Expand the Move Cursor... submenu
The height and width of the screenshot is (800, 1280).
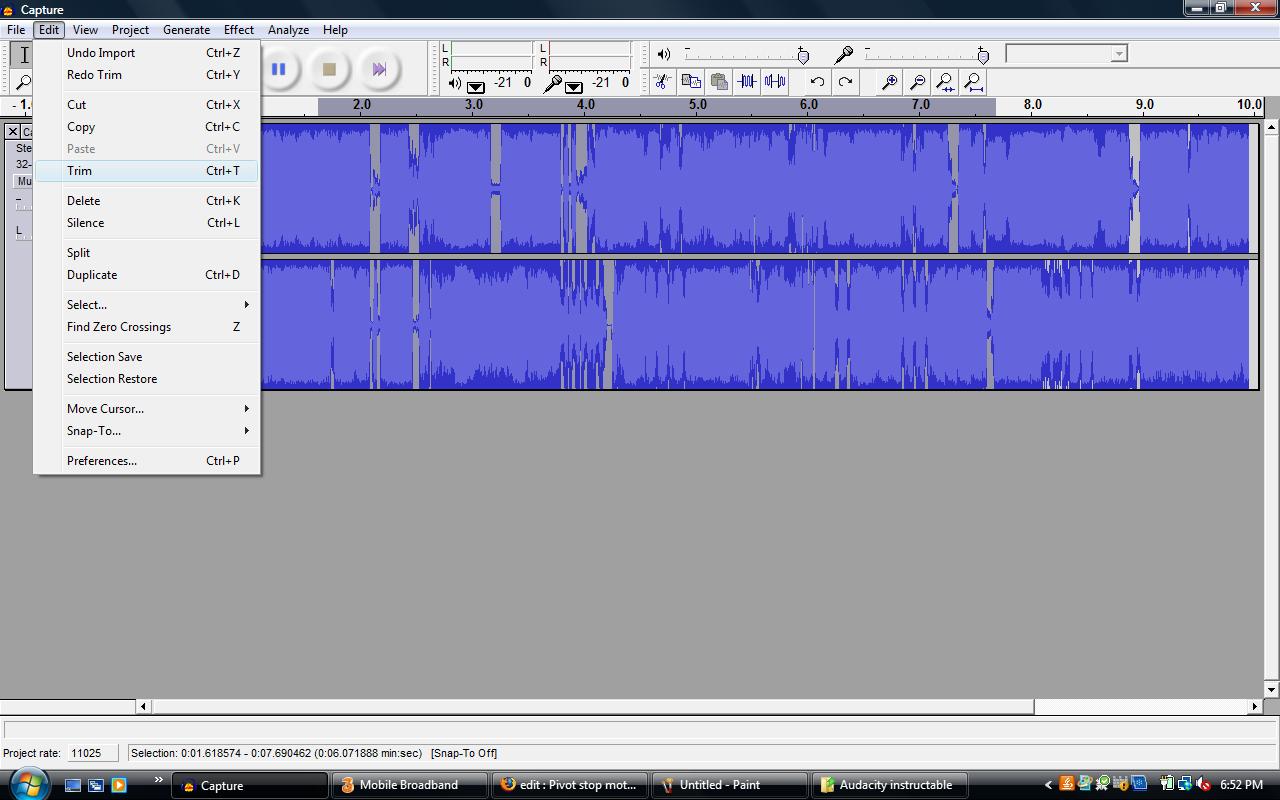tap(147, 409)
